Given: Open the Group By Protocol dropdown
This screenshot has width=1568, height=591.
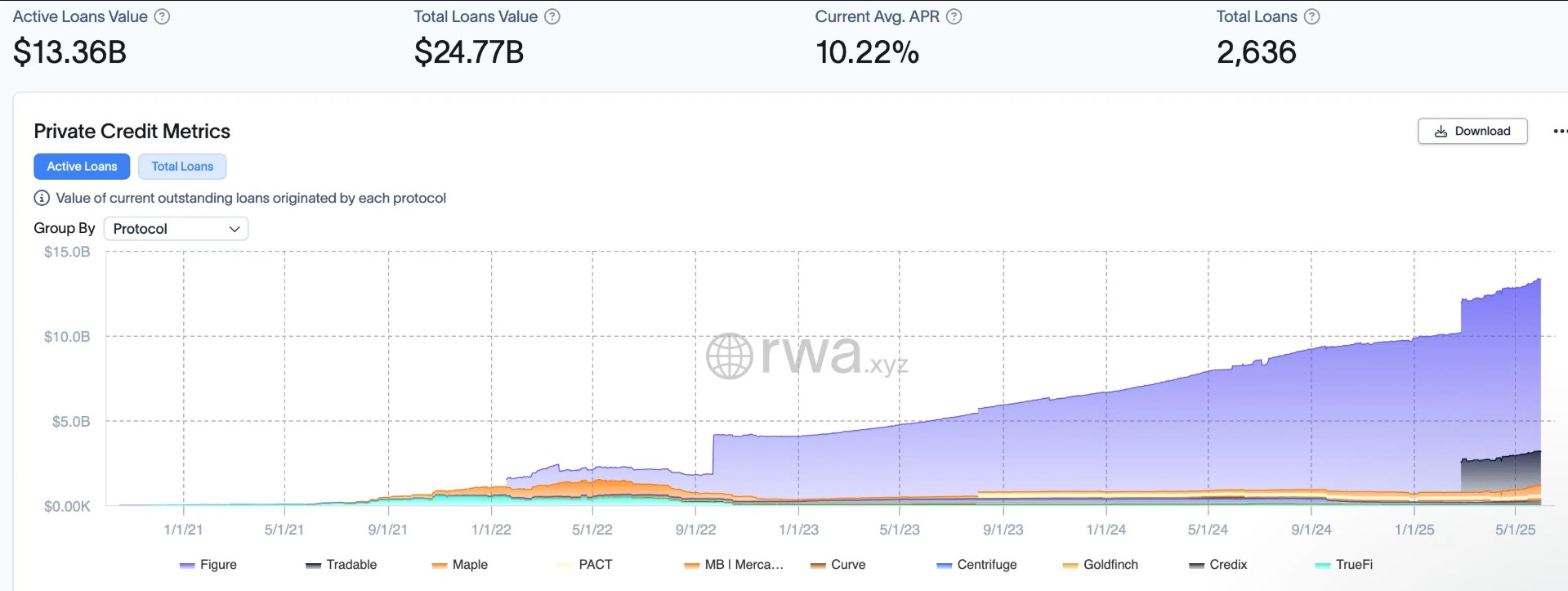Looking at the screenshot, I should [176, 229].
